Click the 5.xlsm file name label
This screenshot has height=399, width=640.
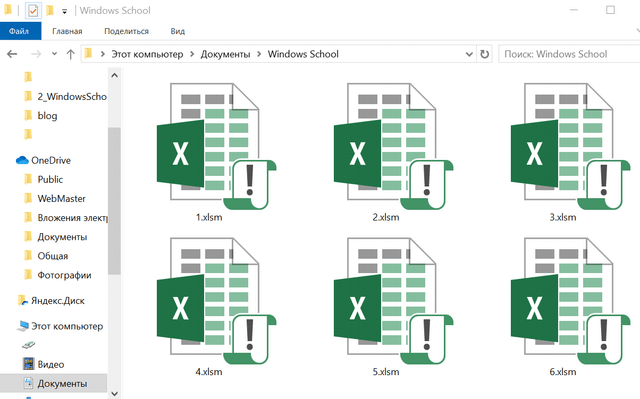(x=386, y=372)
